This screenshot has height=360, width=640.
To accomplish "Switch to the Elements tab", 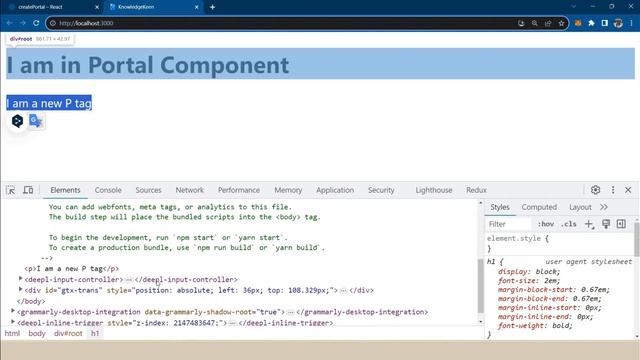I will point(65,190).
